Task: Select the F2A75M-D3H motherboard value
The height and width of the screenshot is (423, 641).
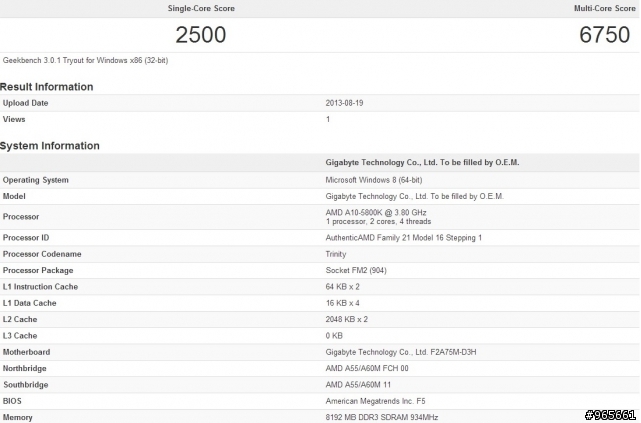Action: (x=401, y=352)
